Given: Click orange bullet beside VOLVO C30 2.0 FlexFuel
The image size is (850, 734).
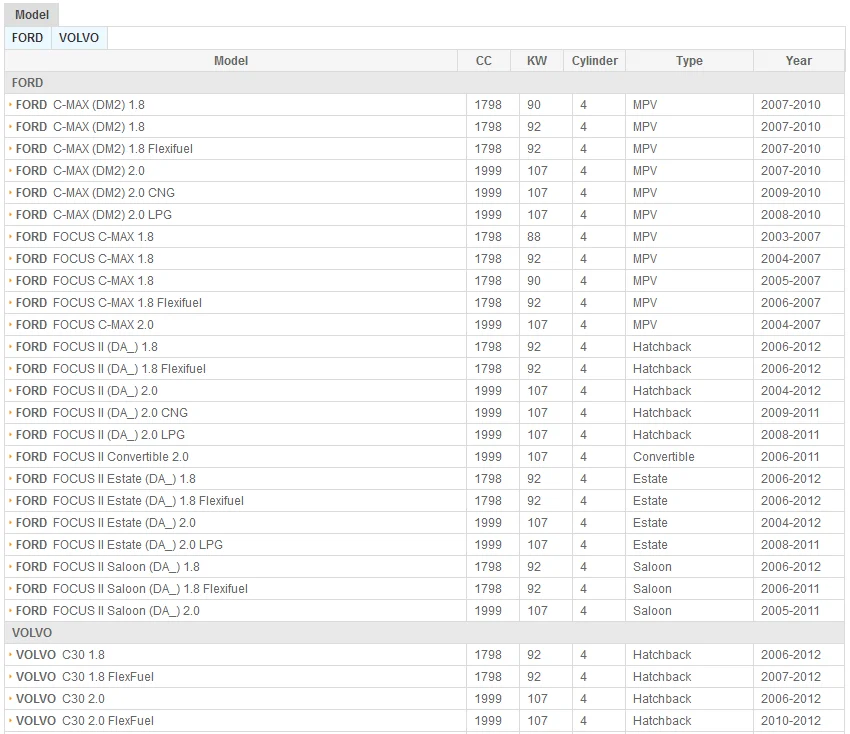Looking at the screenshot, I should point(10,720).
